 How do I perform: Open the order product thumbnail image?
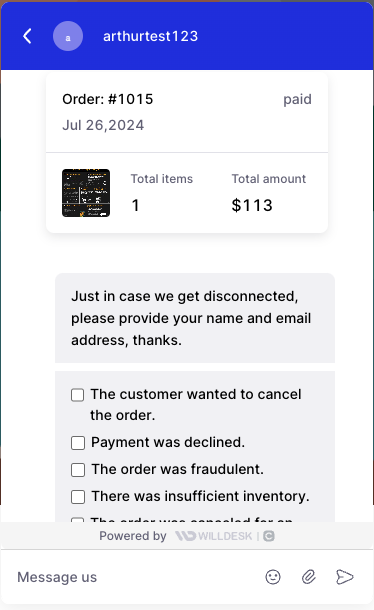tap(86, 193)
